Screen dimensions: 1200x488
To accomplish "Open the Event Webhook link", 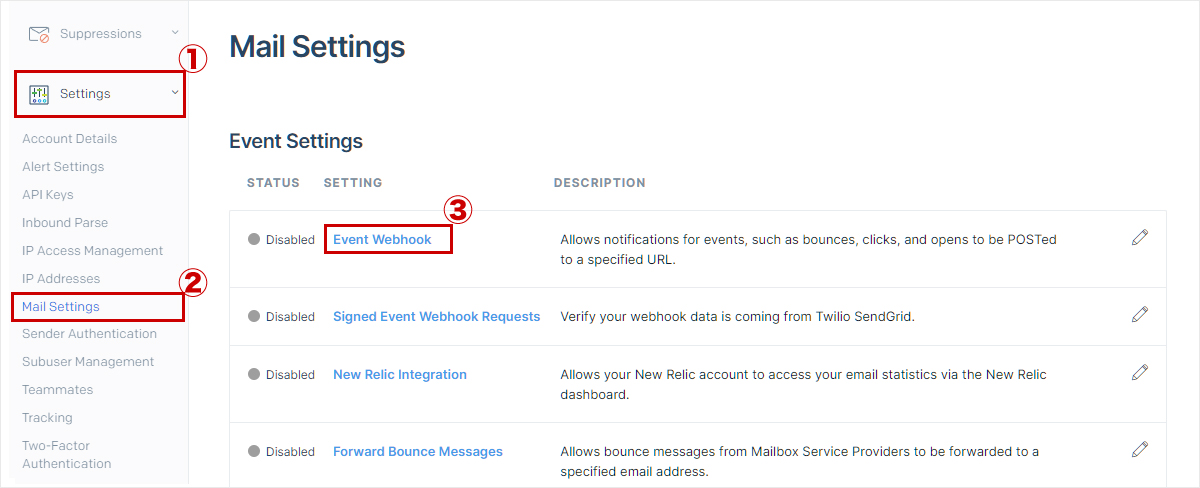I will (382, 240).
